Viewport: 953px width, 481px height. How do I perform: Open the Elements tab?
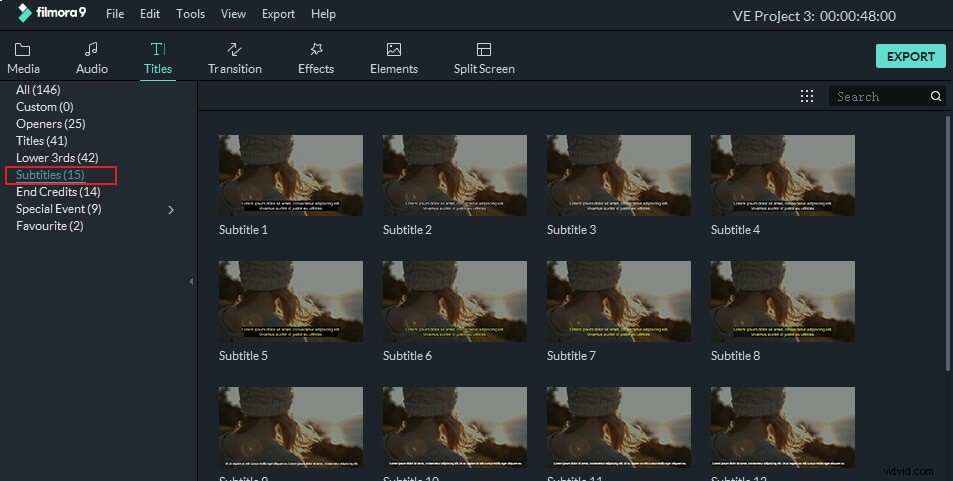pos(394,58)
